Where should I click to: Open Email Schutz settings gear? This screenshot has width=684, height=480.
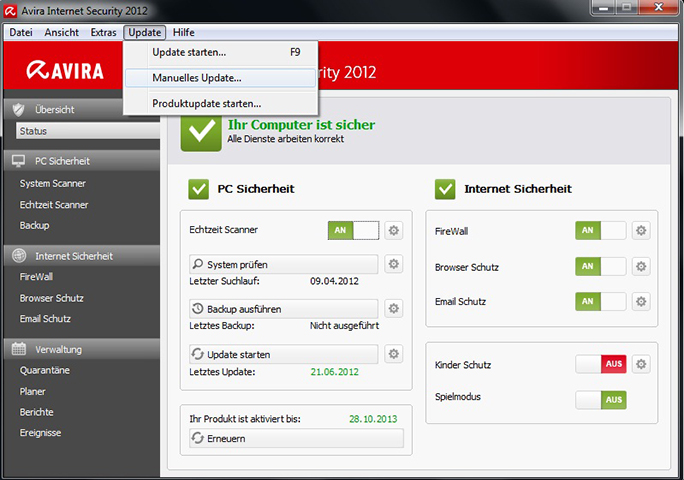(641, 301)
